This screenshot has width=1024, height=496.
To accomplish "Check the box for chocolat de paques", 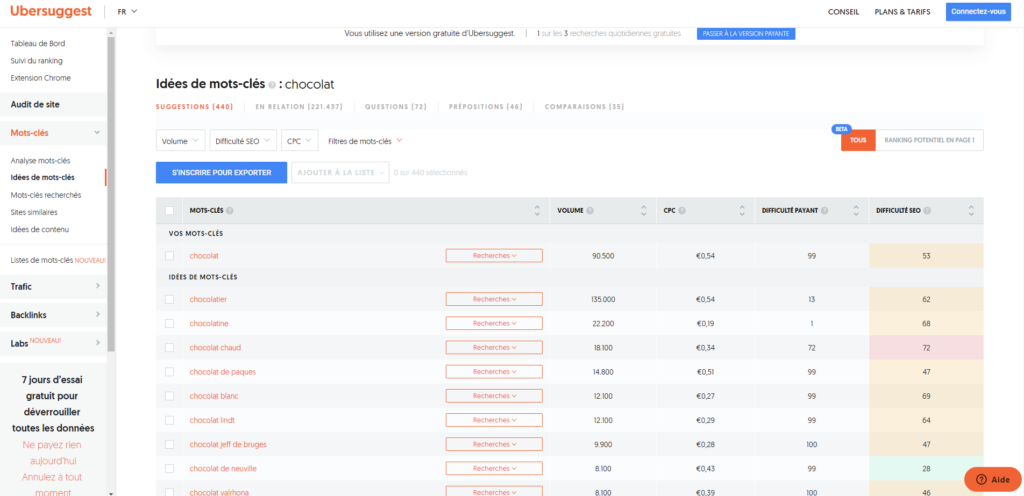I will tap(169, 371).
